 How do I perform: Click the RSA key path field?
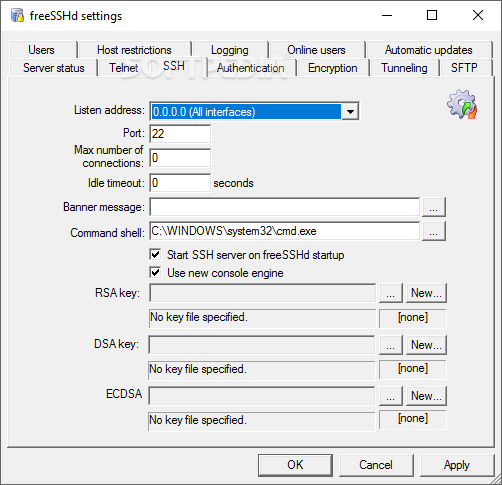coord(263,293)
